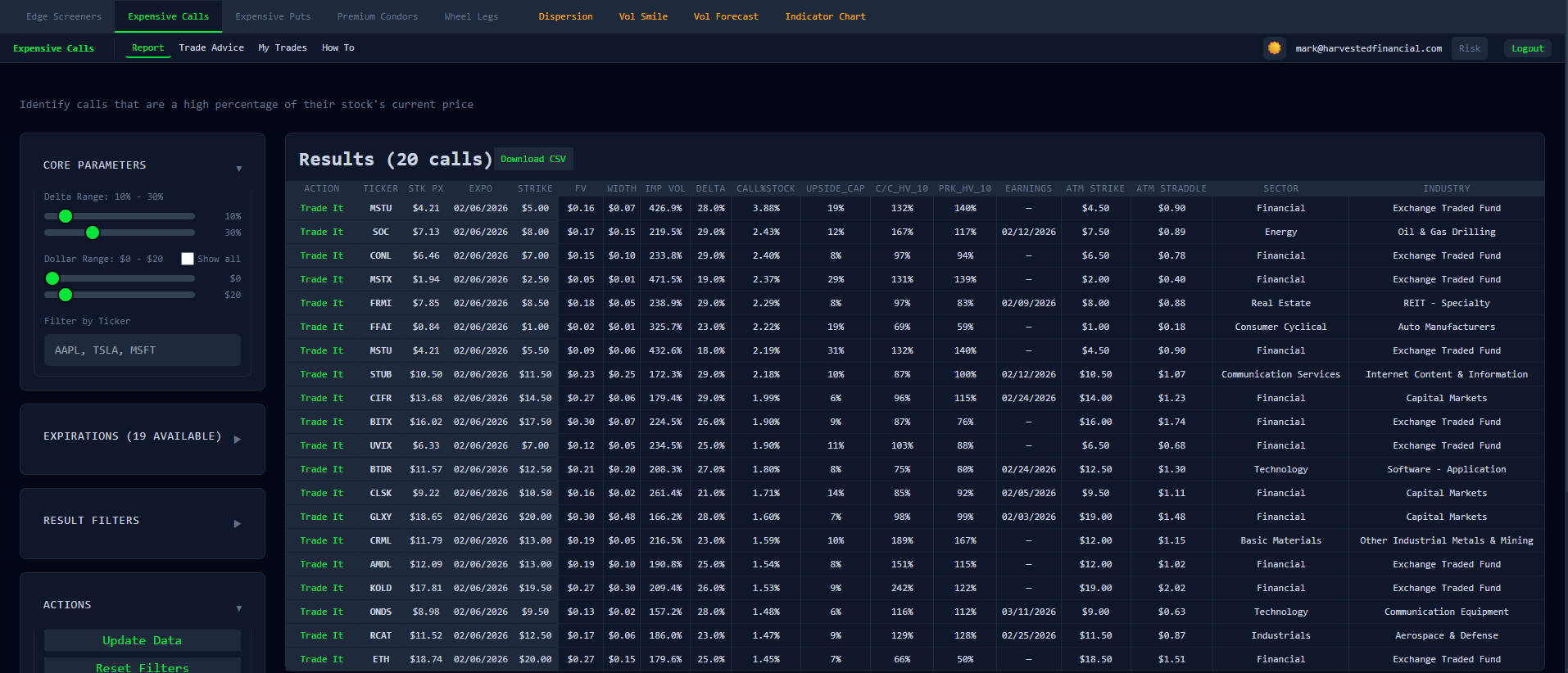Open the My Trades sub-tab
Viewport: 1568px width, 673px height.
[283, 47]
